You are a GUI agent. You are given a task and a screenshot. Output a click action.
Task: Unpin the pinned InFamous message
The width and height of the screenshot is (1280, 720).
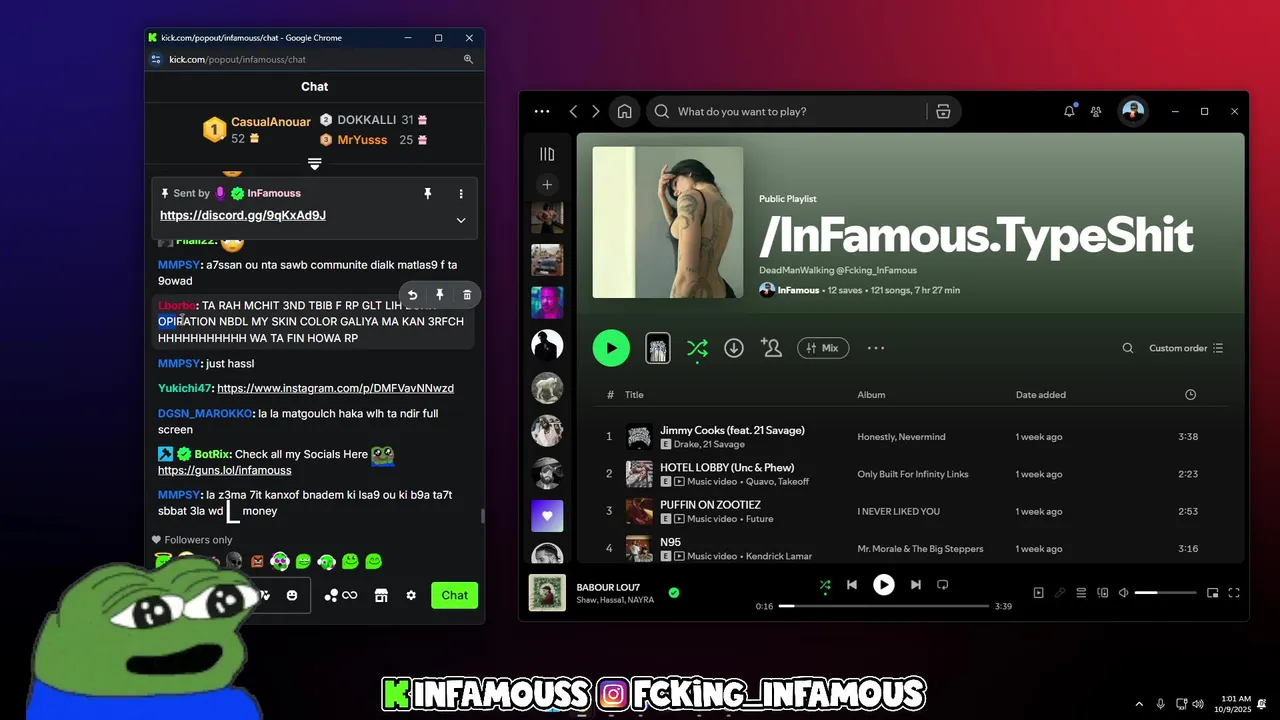pyautogui.click(x=428, y=193)
